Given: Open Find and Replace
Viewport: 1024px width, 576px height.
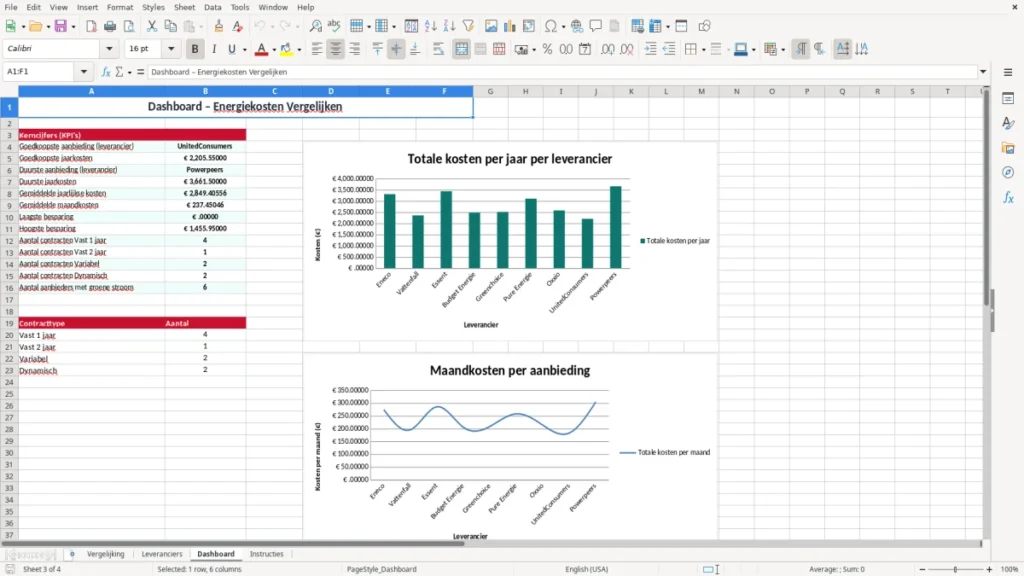Looking at the screenshot, I should pyautogui.click(x=315, y=26).
